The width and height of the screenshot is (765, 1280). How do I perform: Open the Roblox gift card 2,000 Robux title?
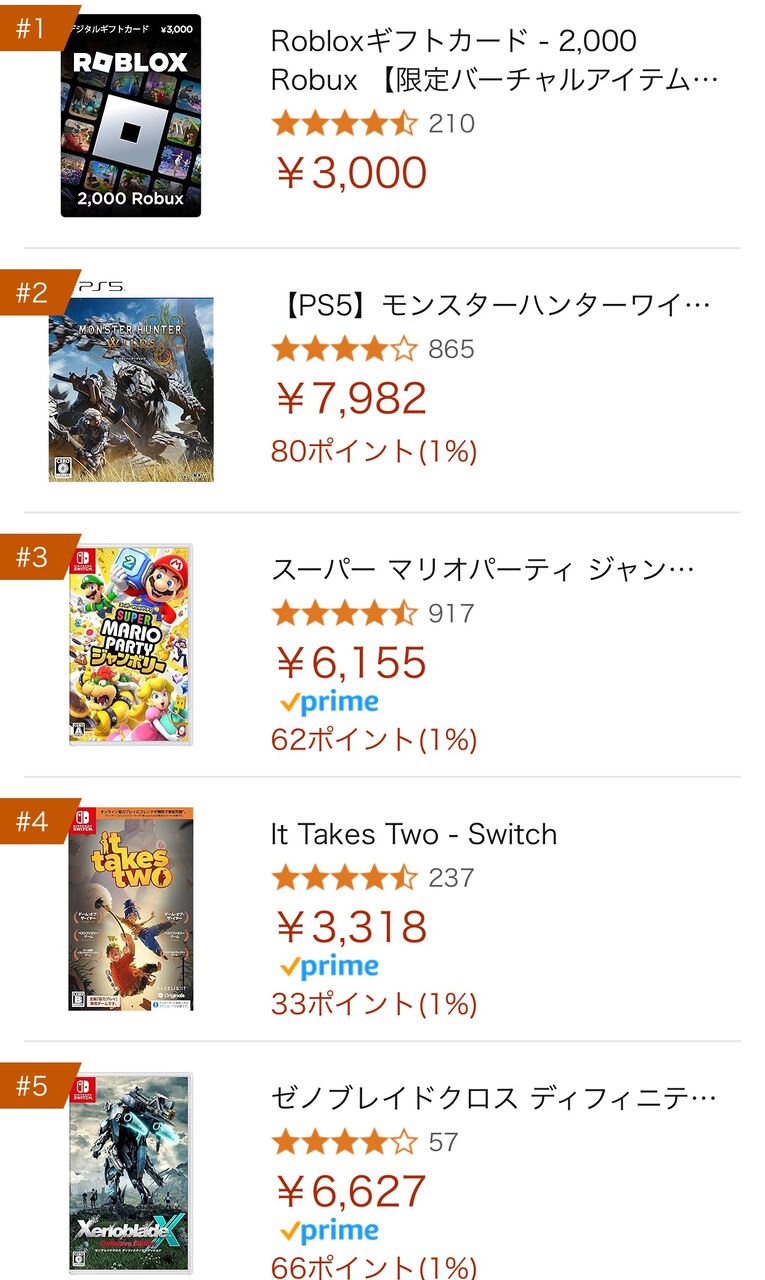494,60
